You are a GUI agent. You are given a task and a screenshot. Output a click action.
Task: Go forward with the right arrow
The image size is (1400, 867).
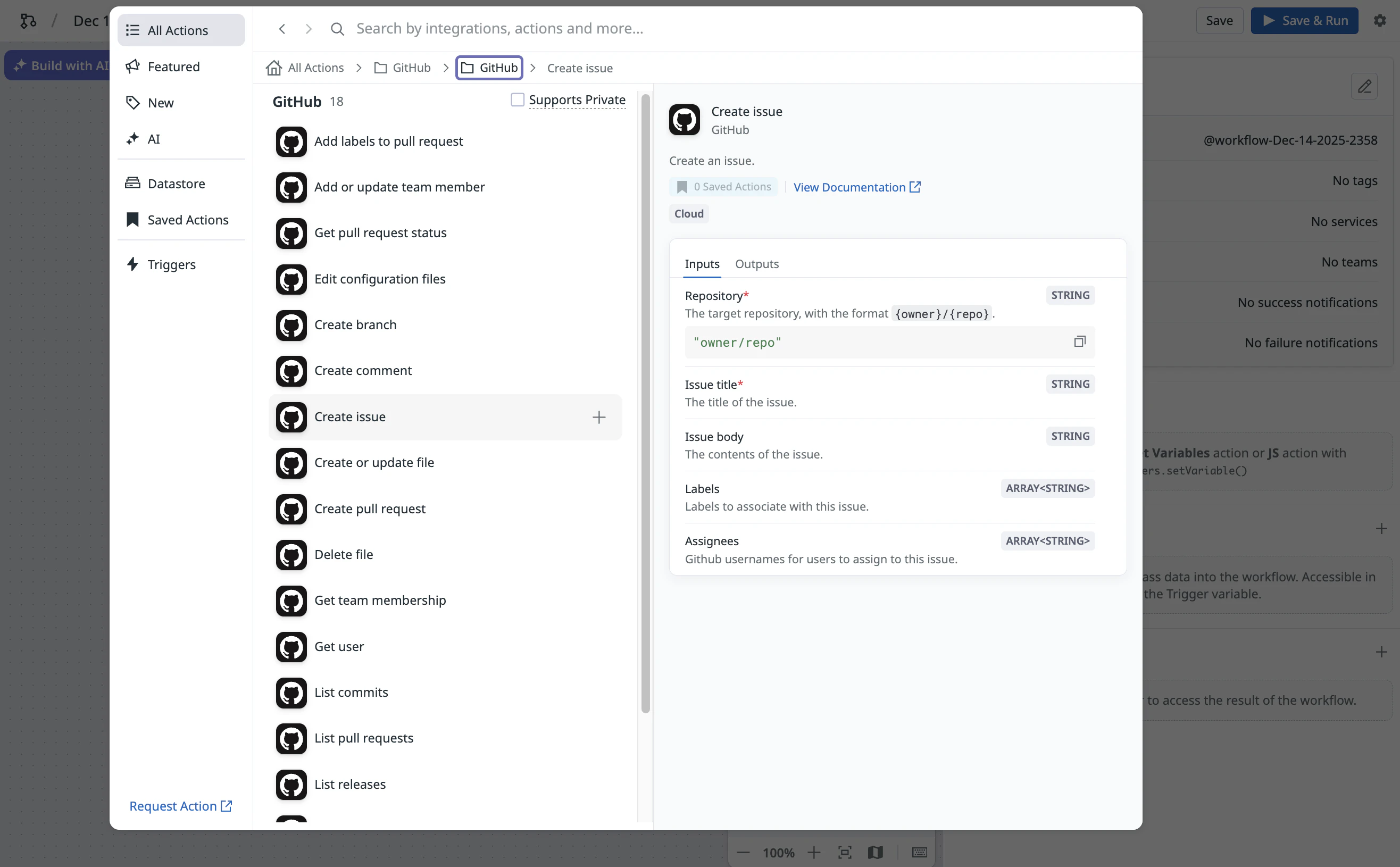pos(309,29)
